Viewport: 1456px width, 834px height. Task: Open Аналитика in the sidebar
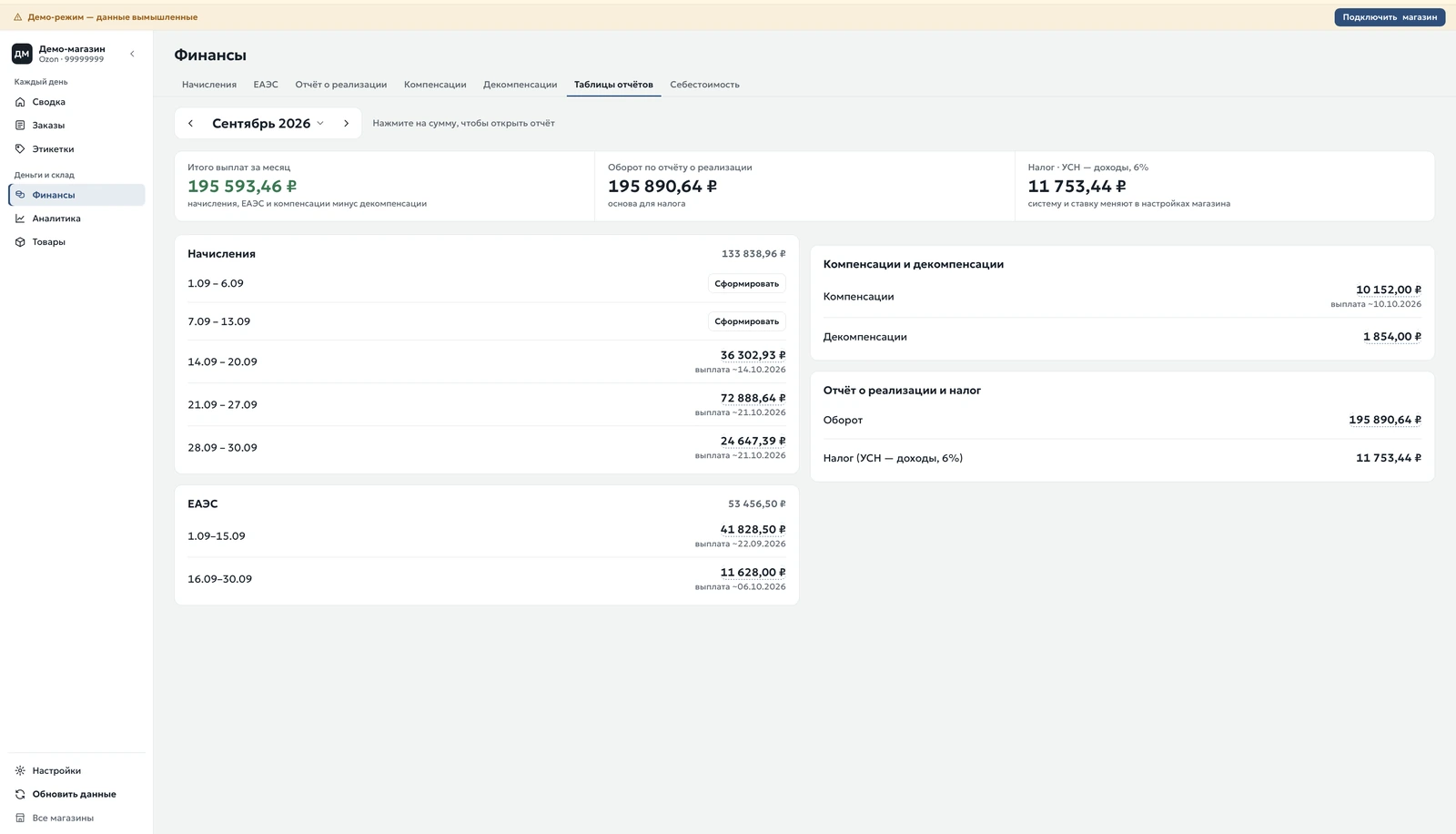(76, 219)
